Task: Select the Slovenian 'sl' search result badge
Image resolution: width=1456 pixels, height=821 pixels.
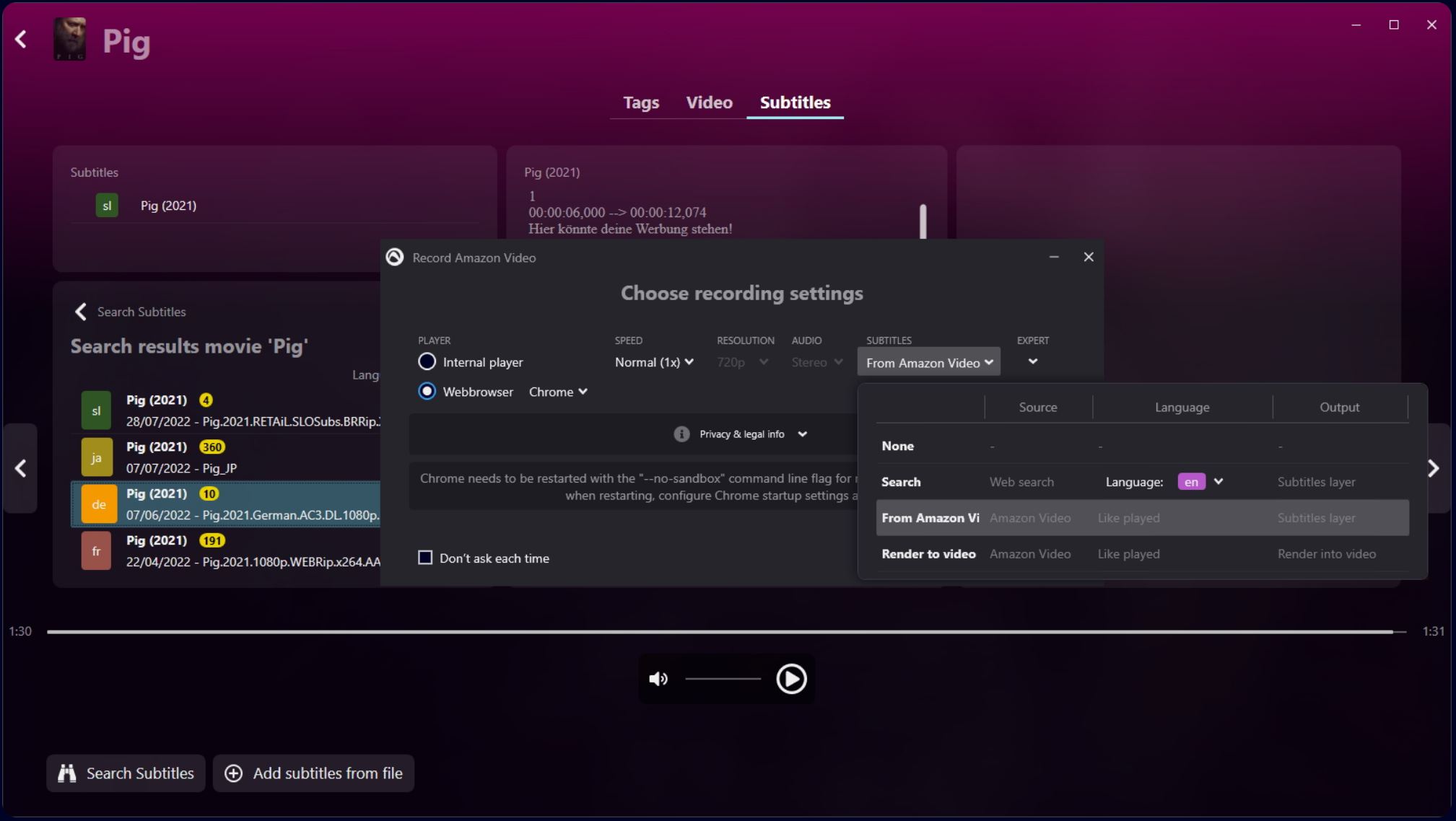Action: click(96, 410)
